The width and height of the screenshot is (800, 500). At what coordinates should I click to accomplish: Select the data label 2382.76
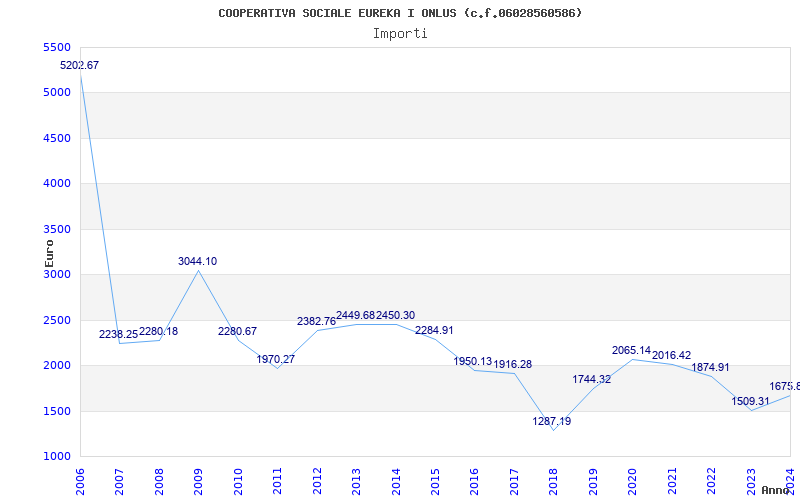pos(316,321)
